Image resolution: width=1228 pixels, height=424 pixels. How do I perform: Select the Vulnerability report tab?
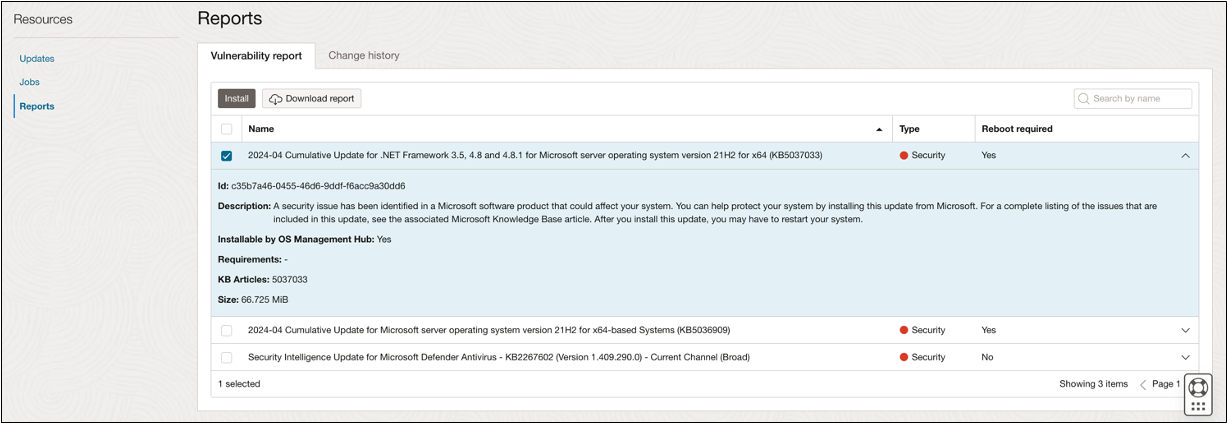tap(256, 56)
